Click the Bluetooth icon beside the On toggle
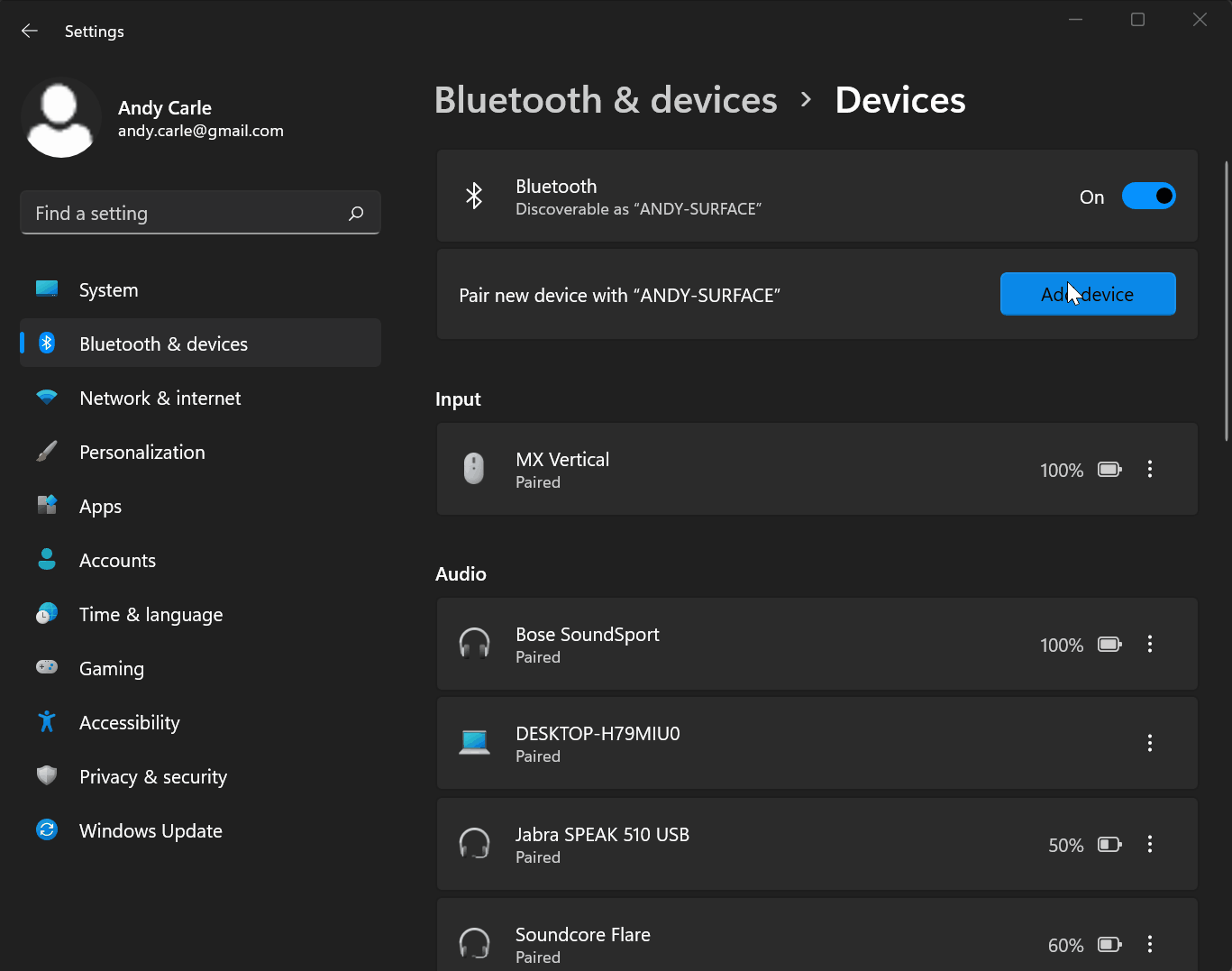Viewport: 1232px width, 971px height. pos(475,196)
